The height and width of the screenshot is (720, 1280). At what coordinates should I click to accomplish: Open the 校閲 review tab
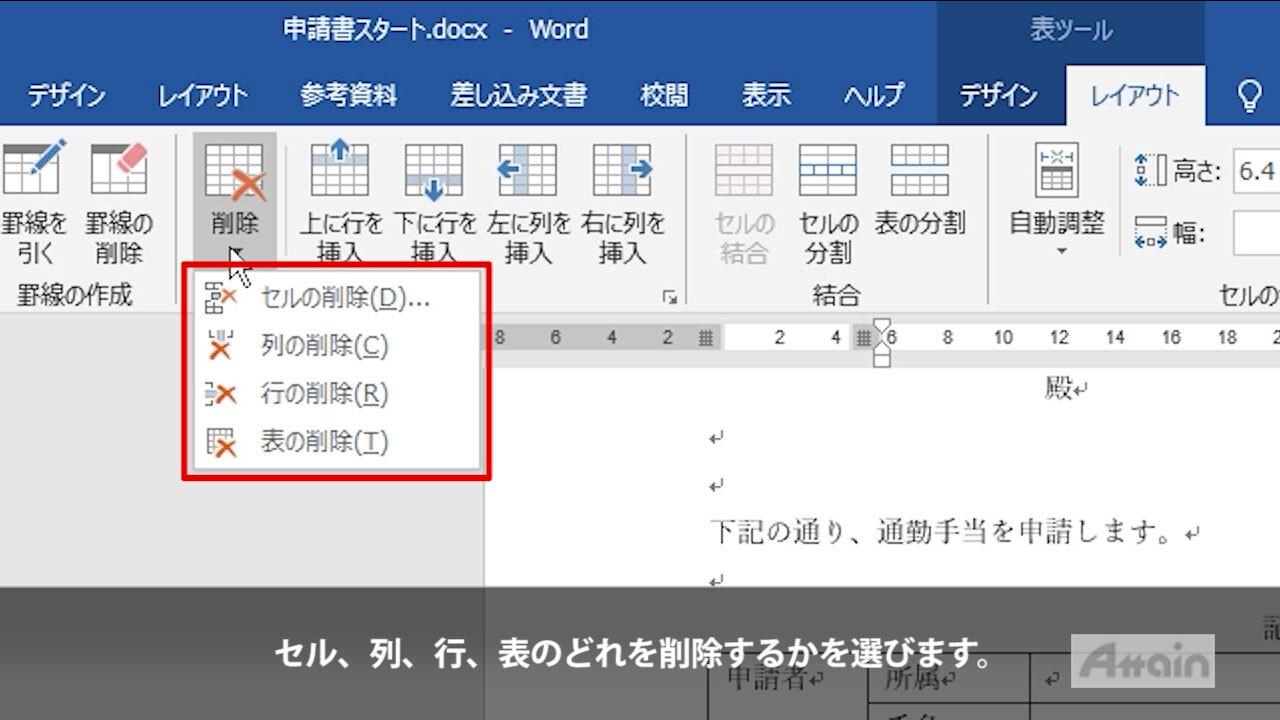point(664,96)
